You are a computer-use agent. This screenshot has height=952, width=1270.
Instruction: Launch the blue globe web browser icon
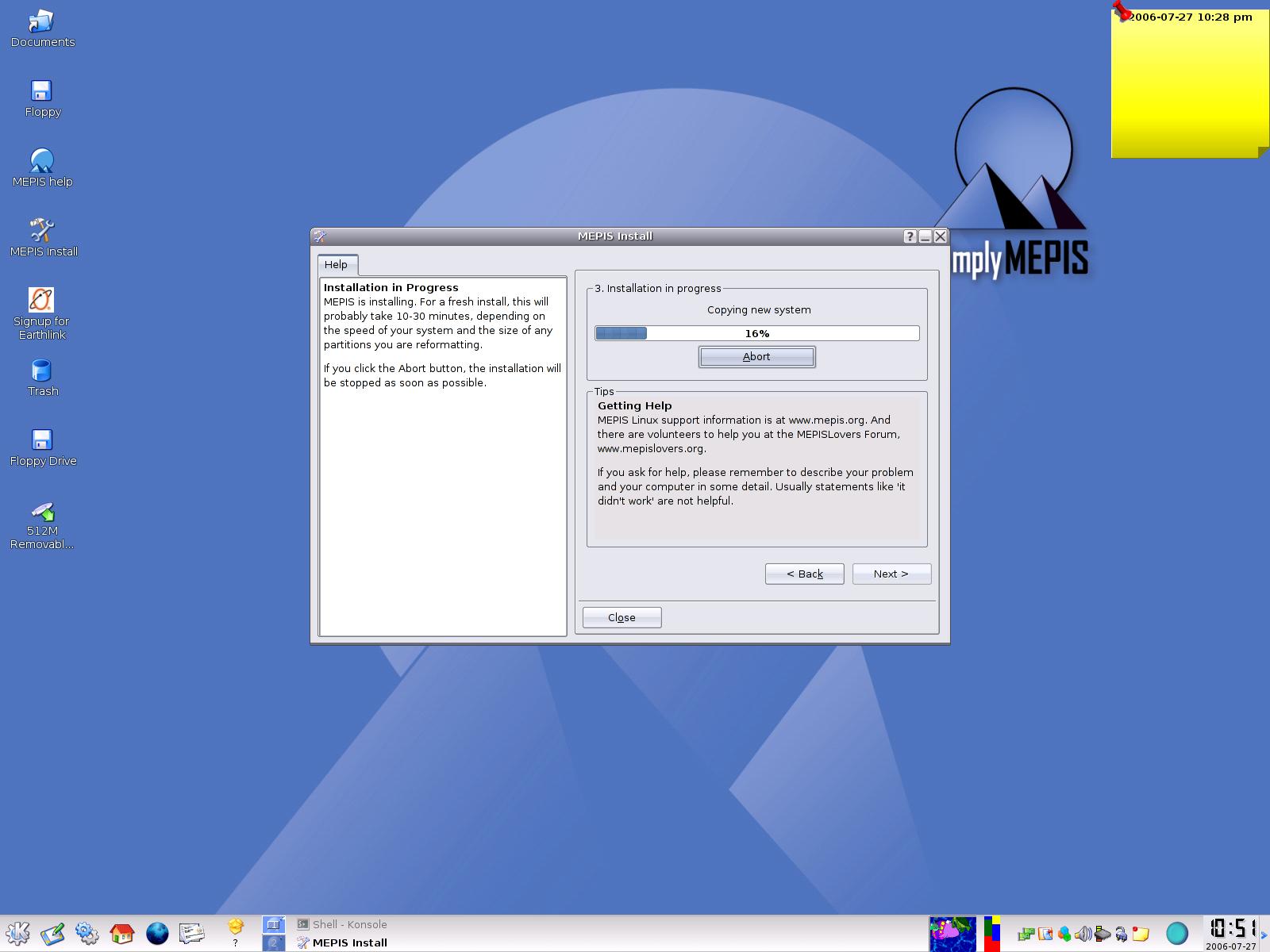(x=157, y=933)
